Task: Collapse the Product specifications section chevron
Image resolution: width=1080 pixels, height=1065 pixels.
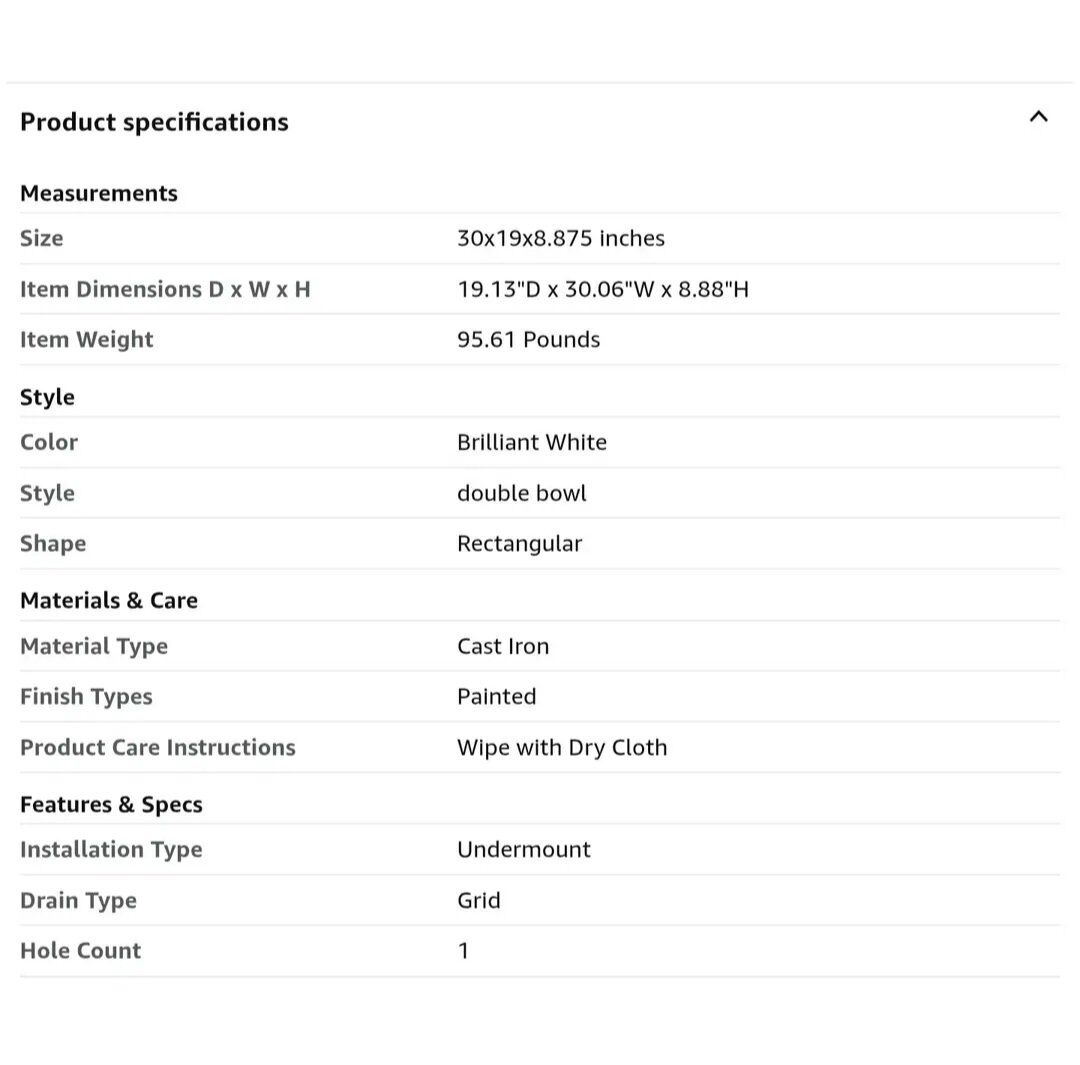Action: [1038, 117]
